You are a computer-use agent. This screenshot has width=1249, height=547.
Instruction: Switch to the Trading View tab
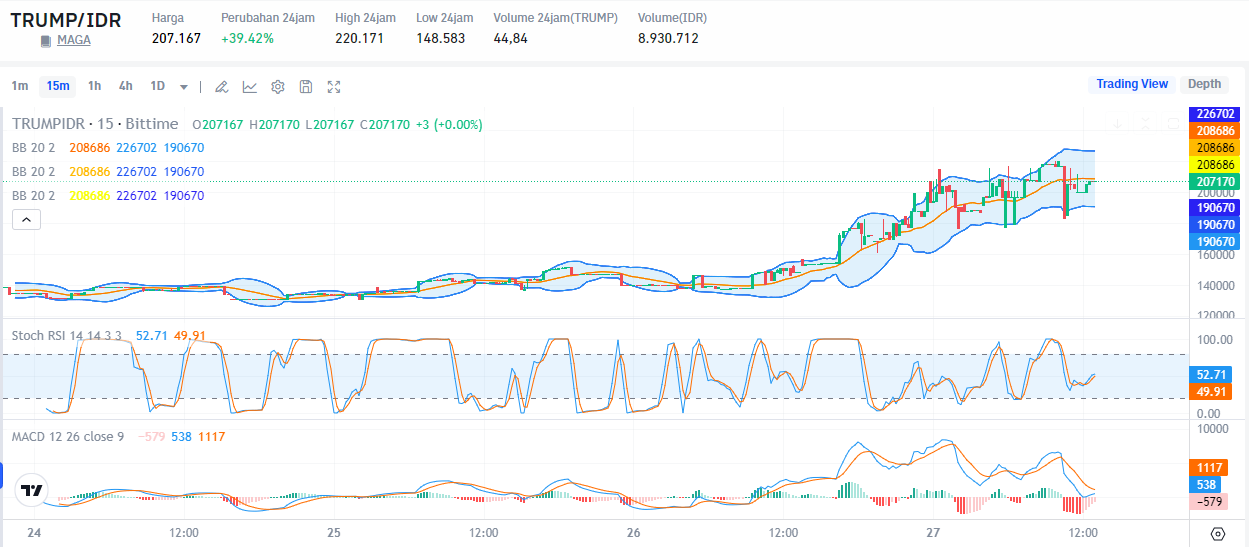pos(1131,84)
